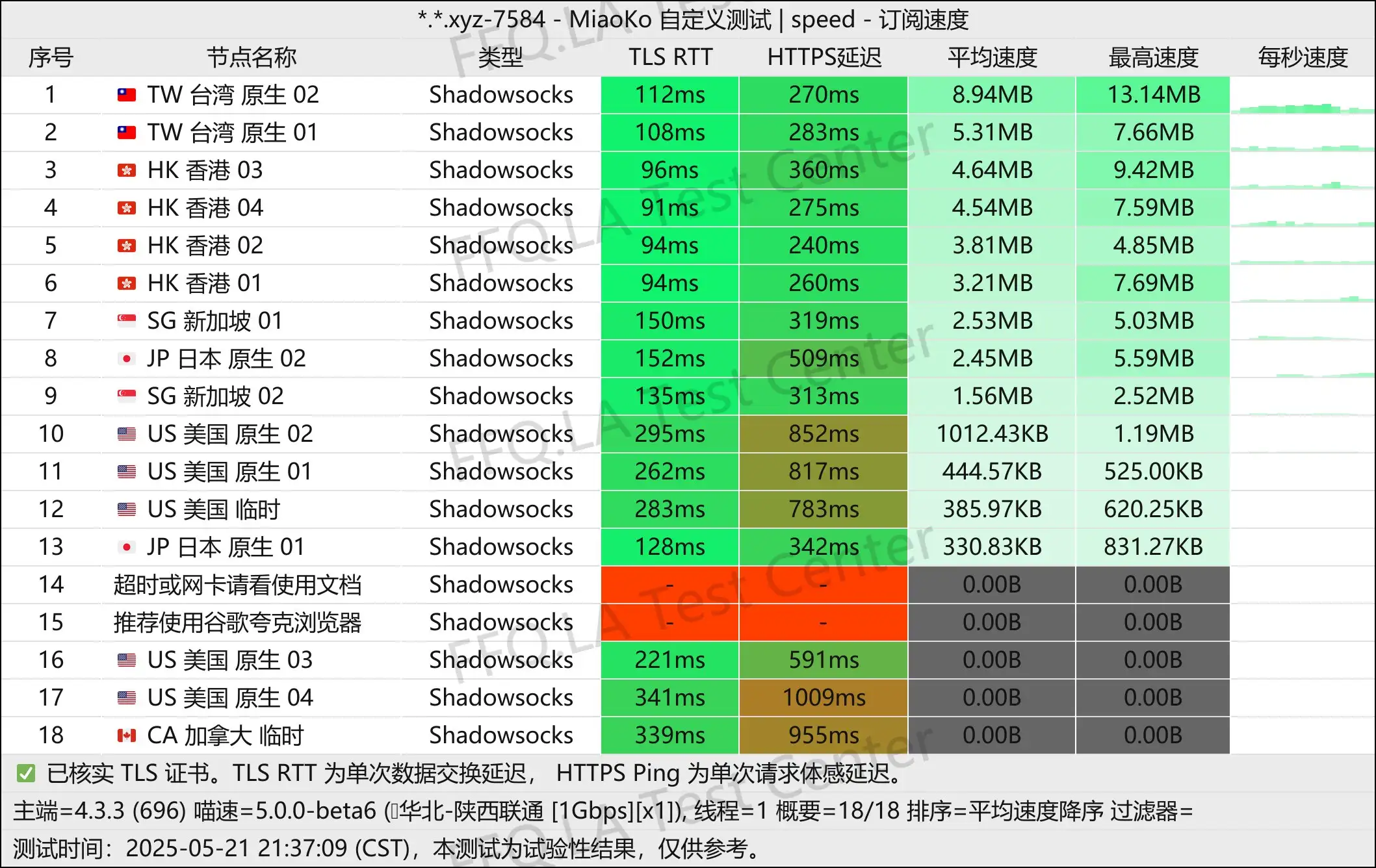This screenshot has height=868, width=1376.
Task: Click the green TLS certificate verified checkmark
Action: point(26,773)
